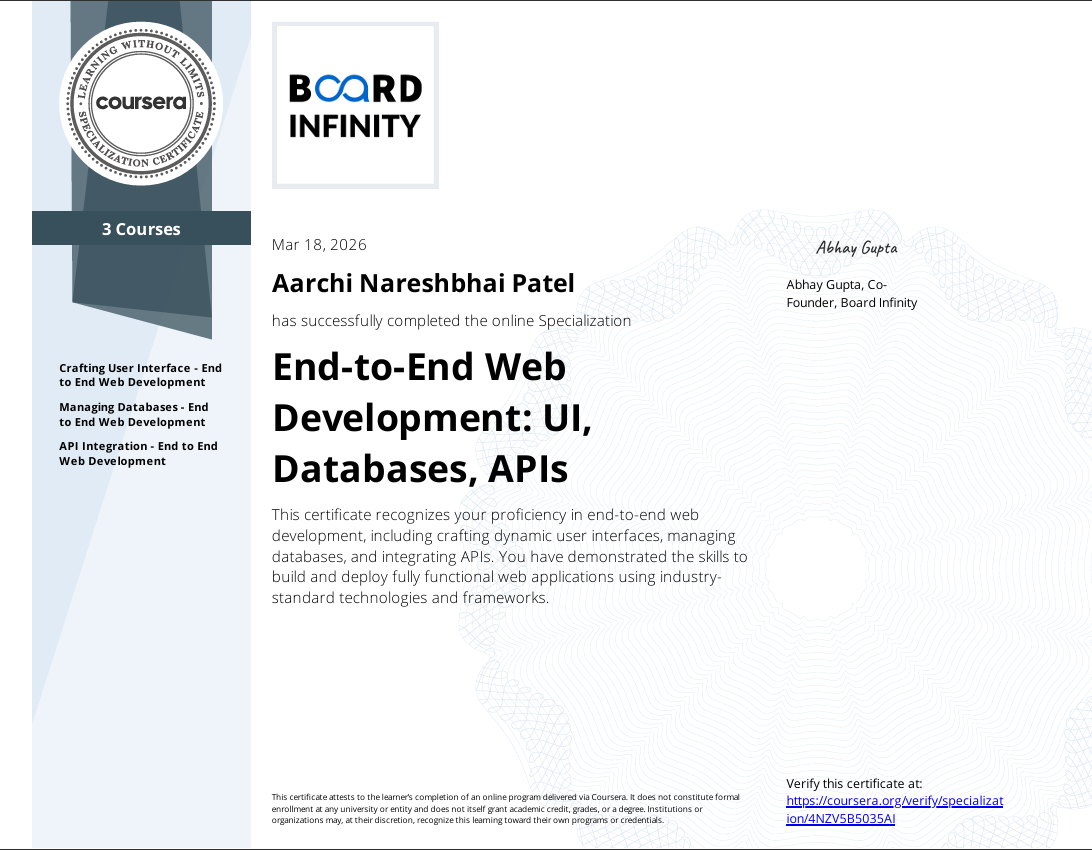Expand the certificate description paragraph

tap(510, 556)
